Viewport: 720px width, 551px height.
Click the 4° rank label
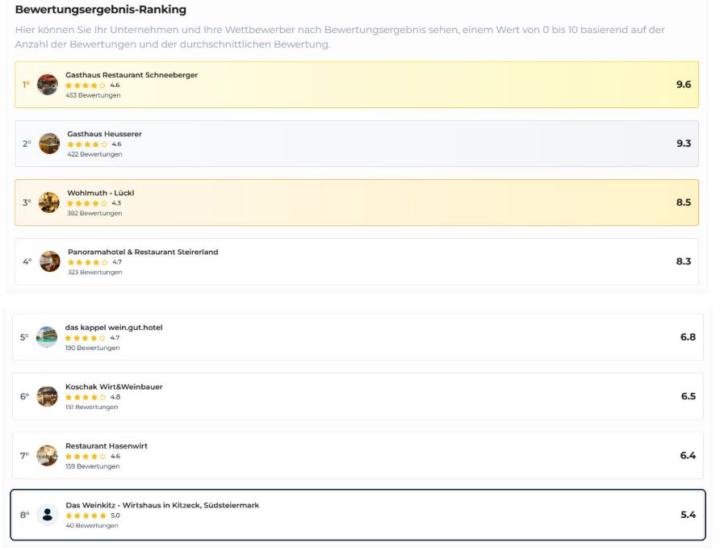pos(27,262)
